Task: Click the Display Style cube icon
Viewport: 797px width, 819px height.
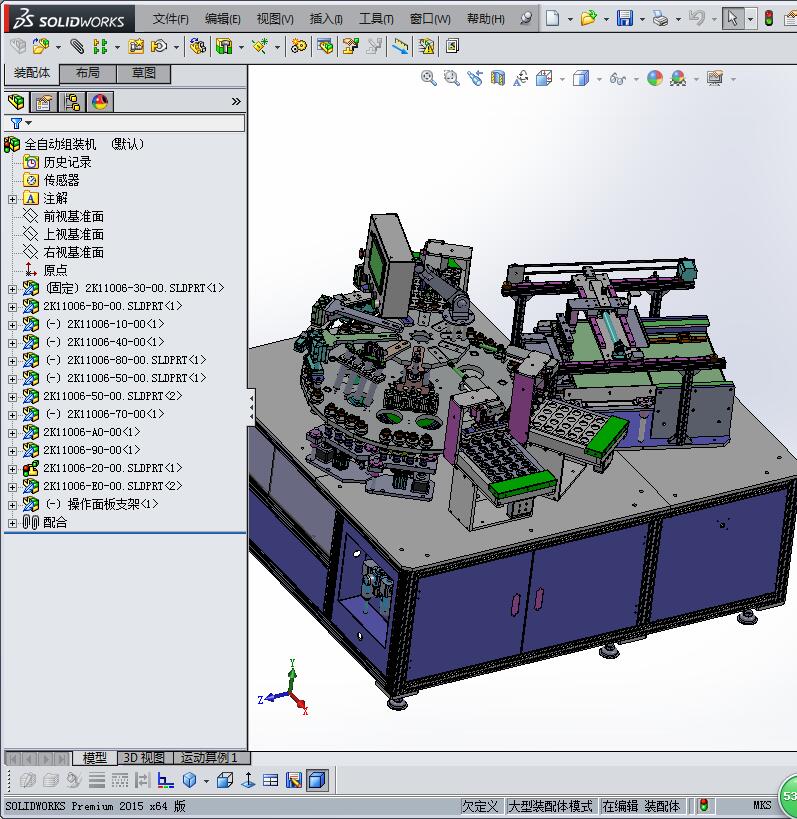Action: tap(581, 78)
